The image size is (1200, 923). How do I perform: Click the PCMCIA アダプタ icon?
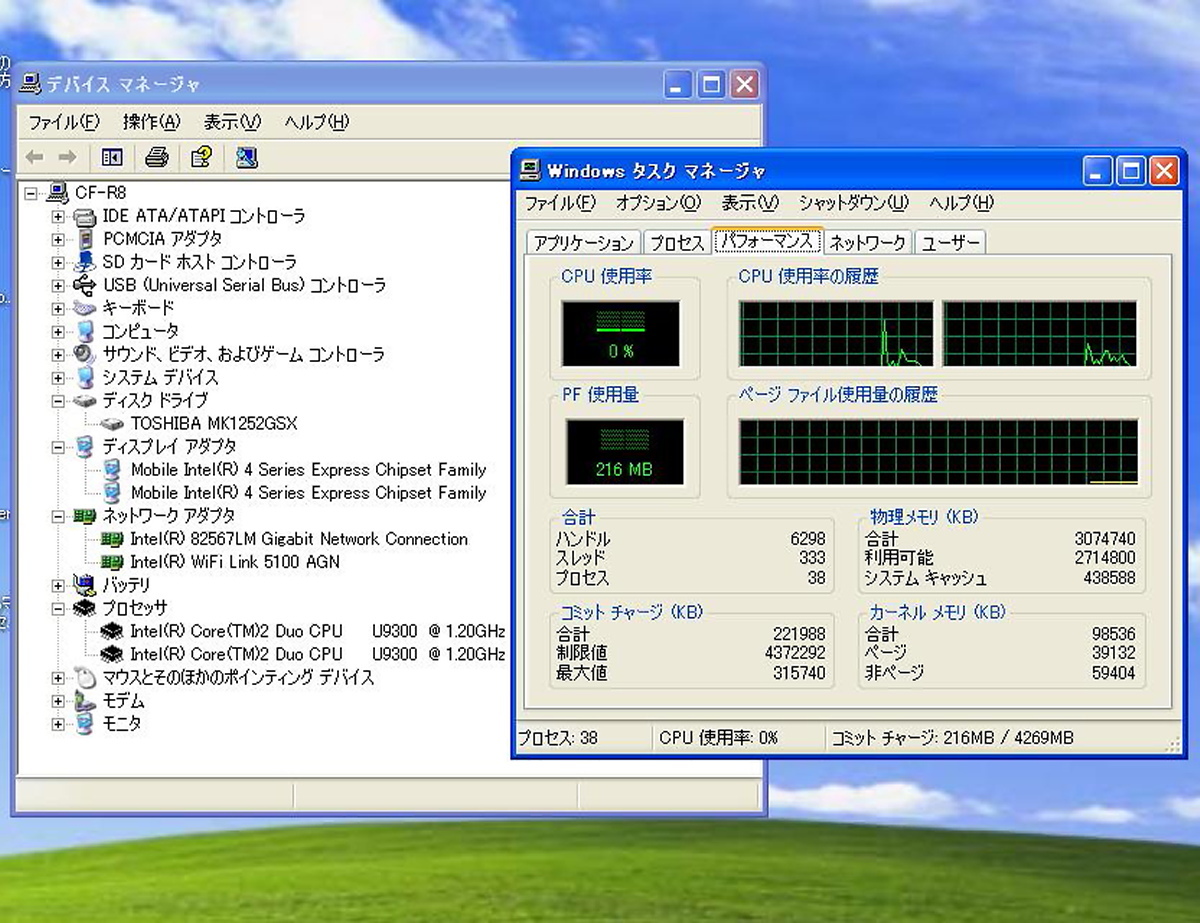pos(86,239)
